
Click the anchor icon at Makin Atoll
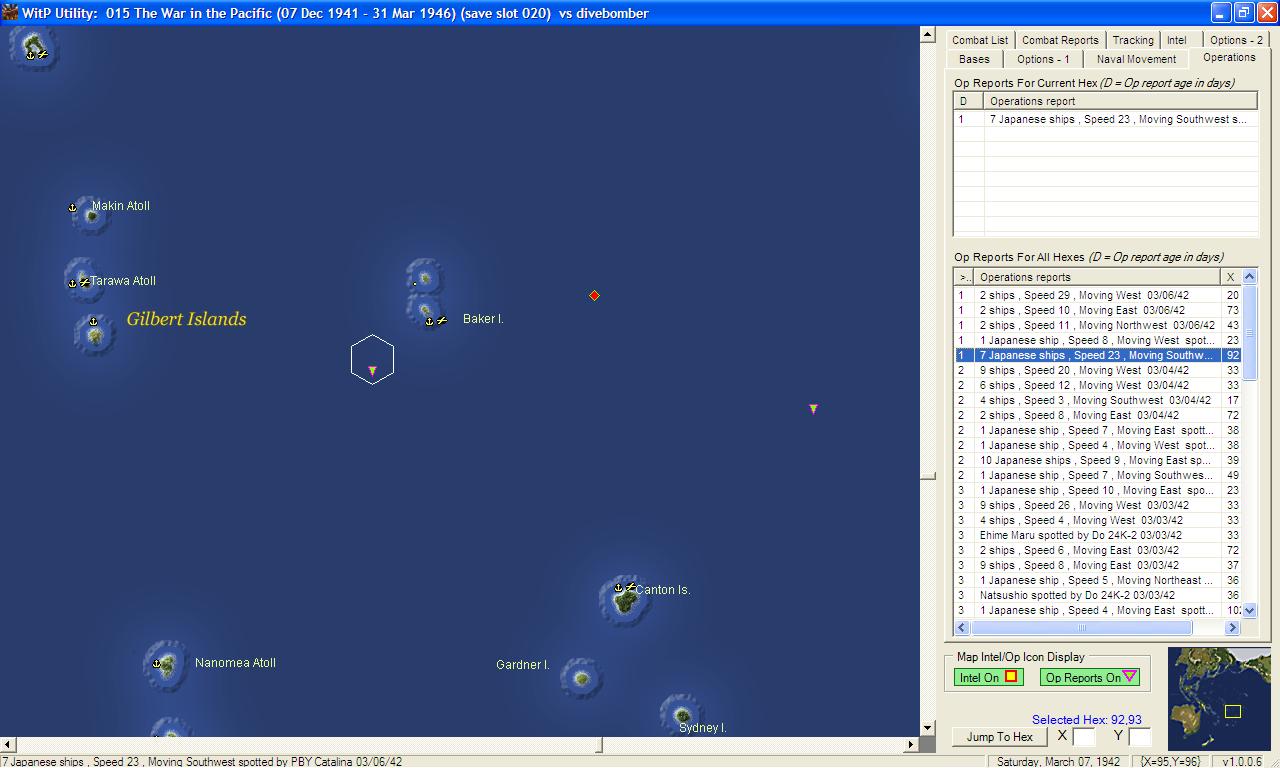tap(72, 208)
